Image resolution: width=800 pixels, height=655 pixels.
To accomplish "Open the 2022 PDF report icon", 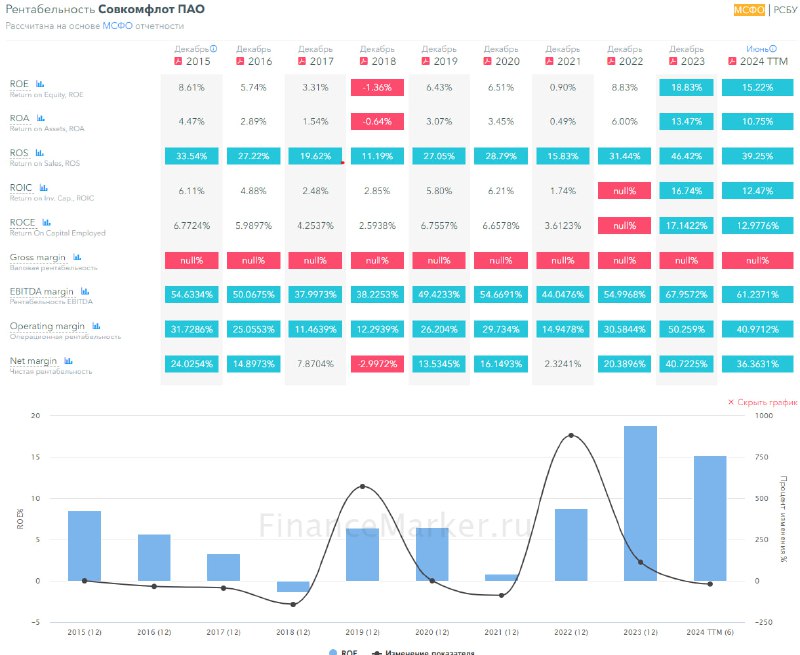I will pyautogui.click(x=611, y=61).
